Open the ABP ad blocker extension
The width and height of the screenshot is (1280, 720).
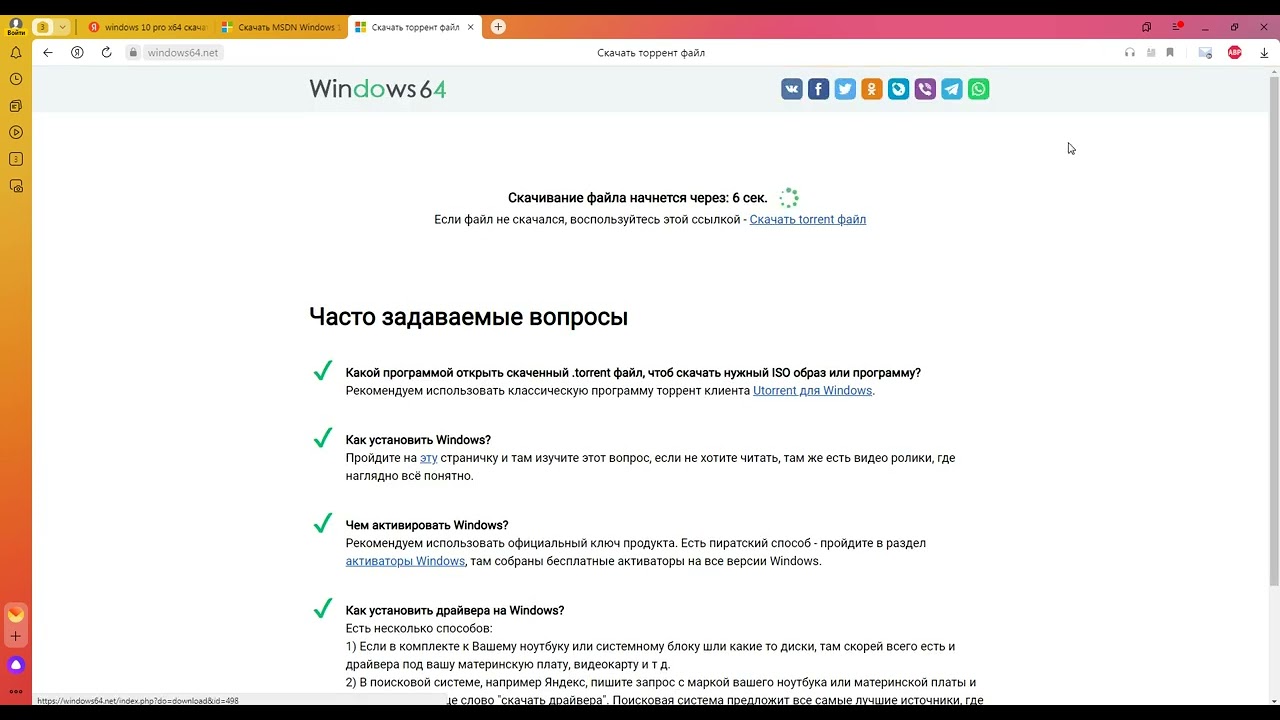[1235, 53]
